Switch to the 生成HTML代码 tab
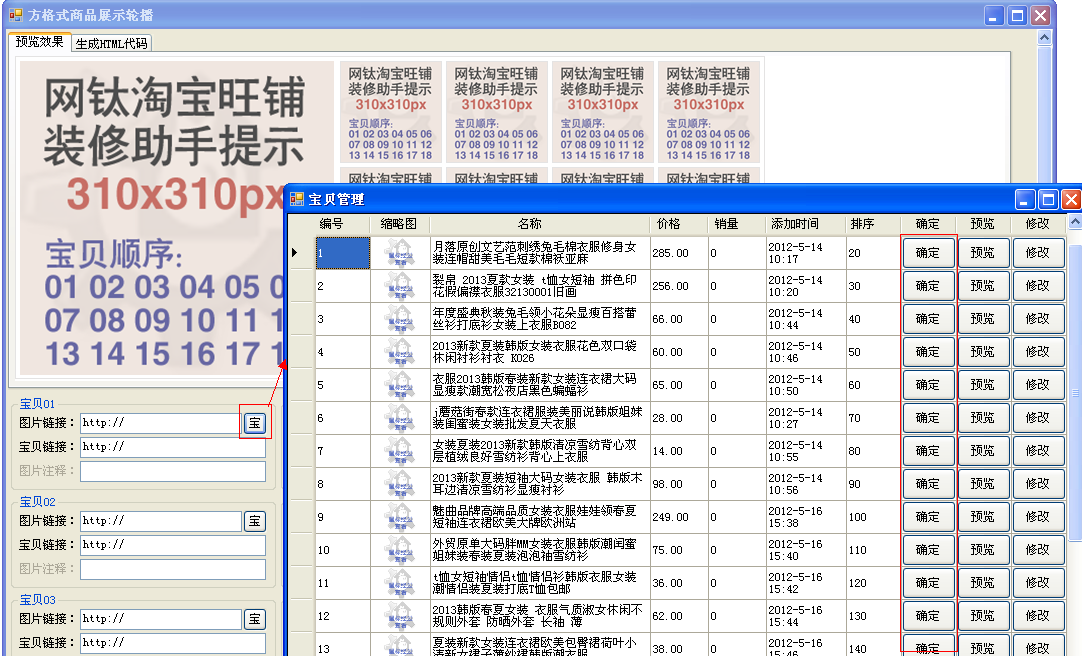The image size is (1082, 656). tap(111, 42)
